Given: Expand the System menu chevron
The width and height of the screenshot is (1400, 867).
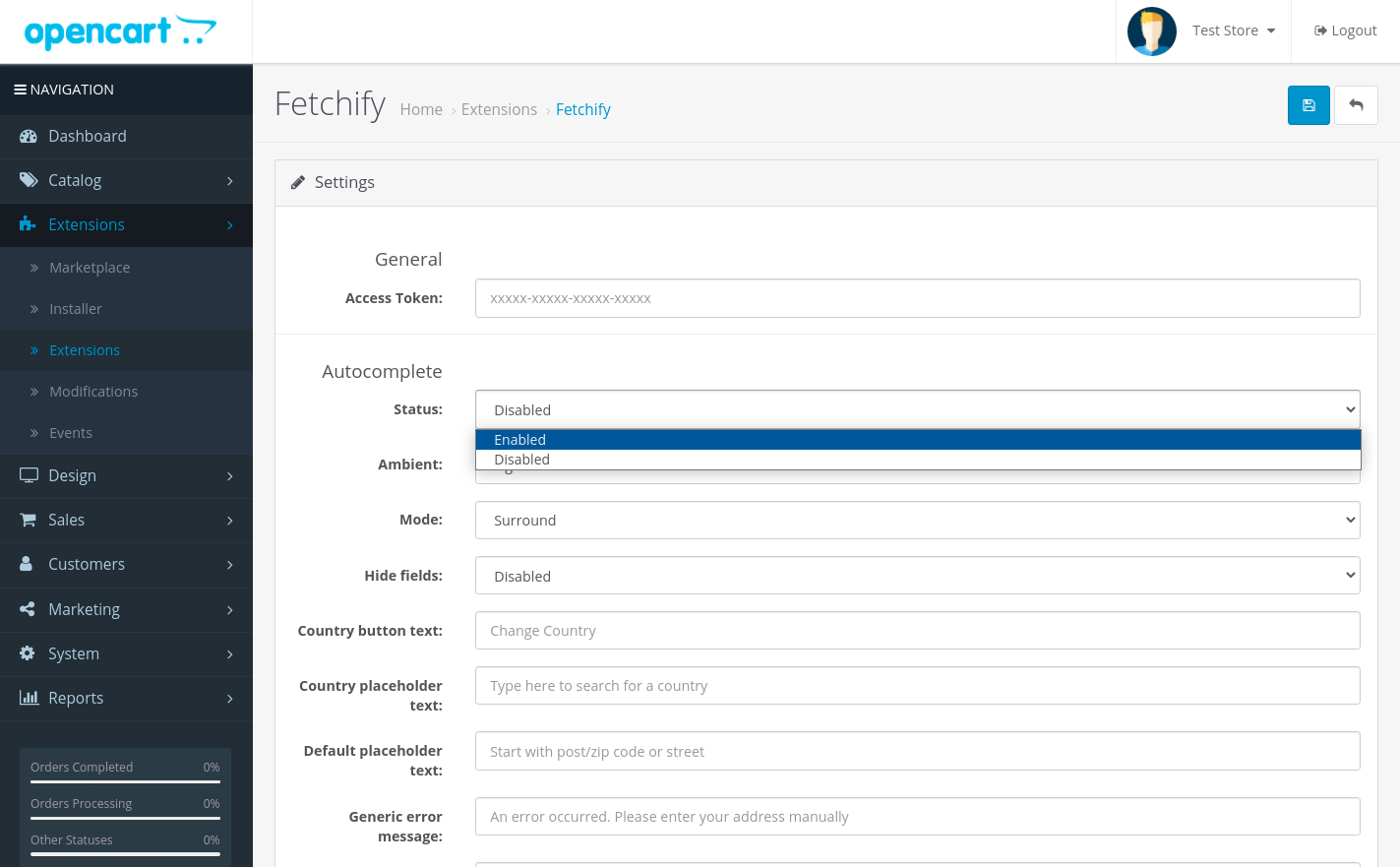Looking at the screenshot, I should pyautogui.click(x=230, y=654).
